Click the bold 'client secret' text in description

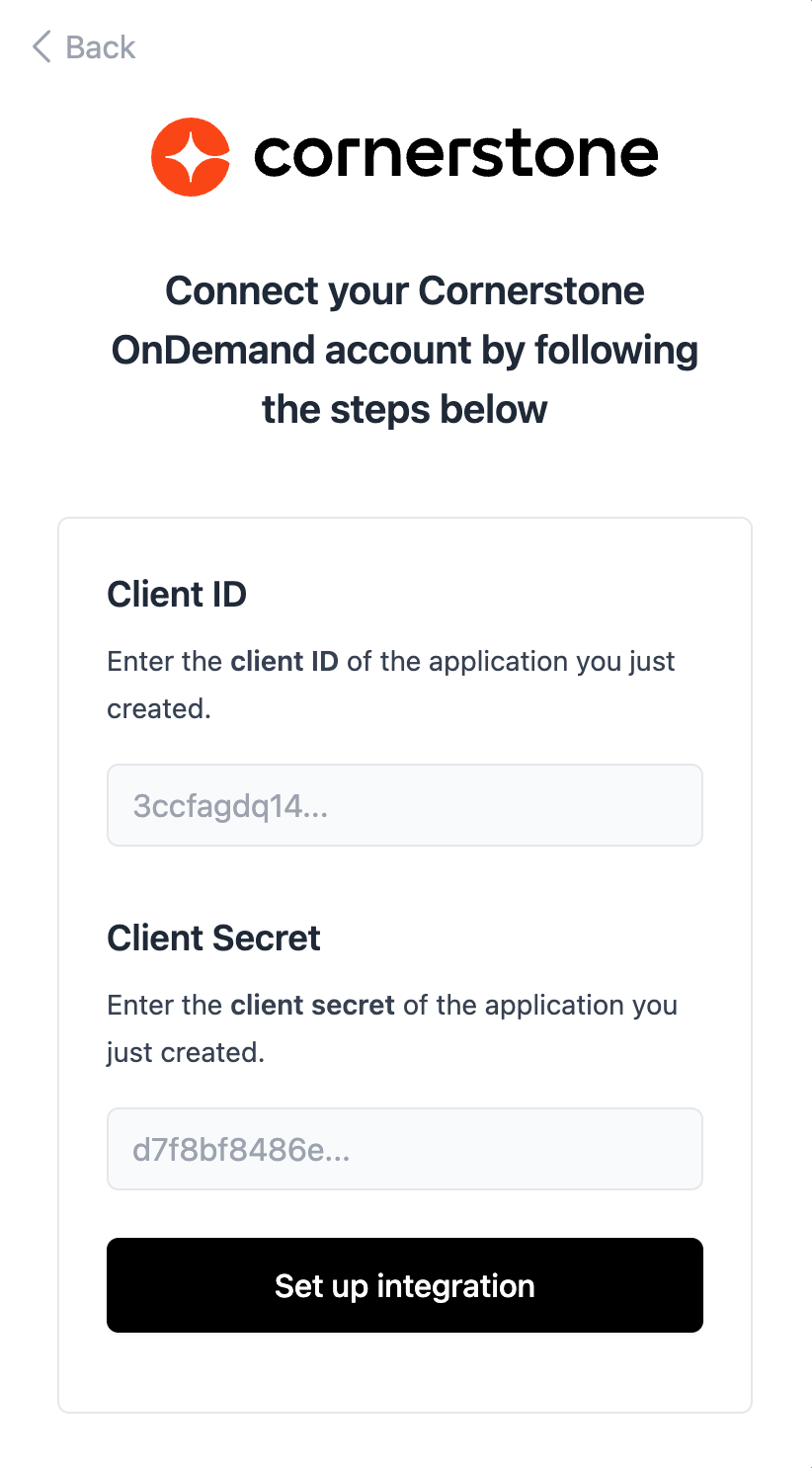tap(312, 1005)
